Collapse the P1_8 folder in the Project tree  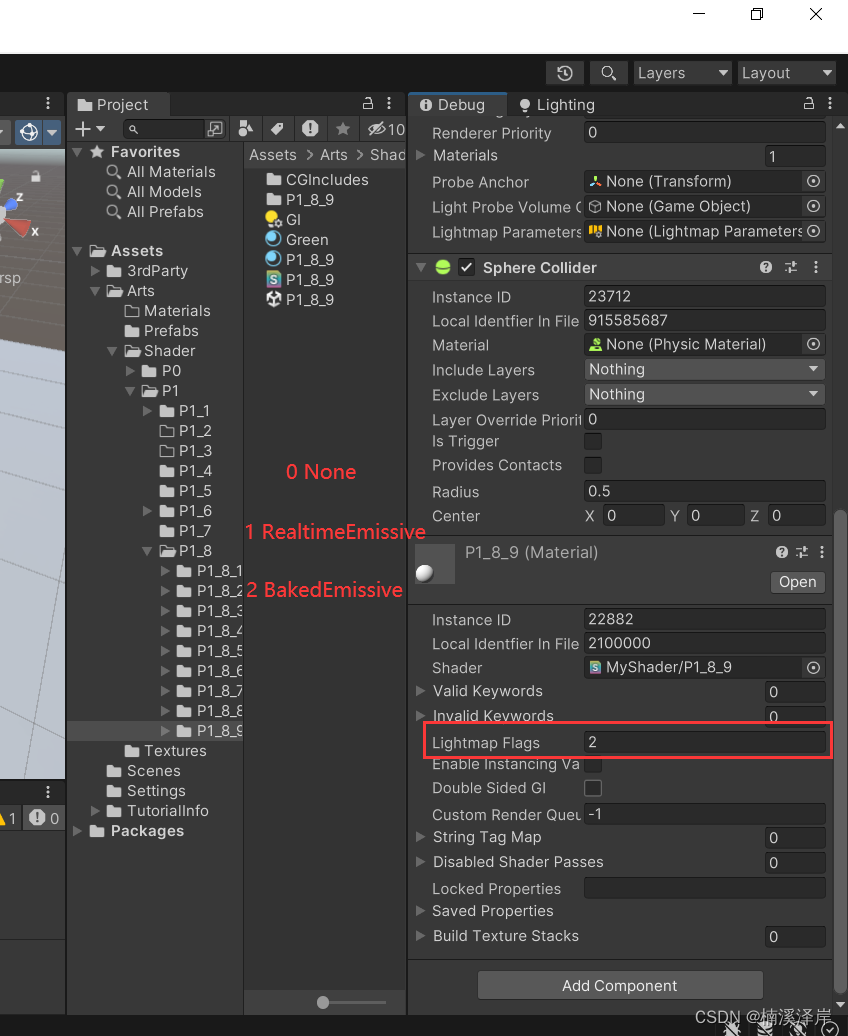click(x=146, y=551)
